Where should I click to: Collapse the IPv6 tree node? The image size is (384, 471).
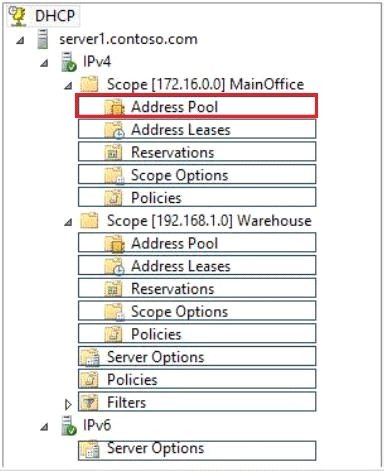click(44, 427)
